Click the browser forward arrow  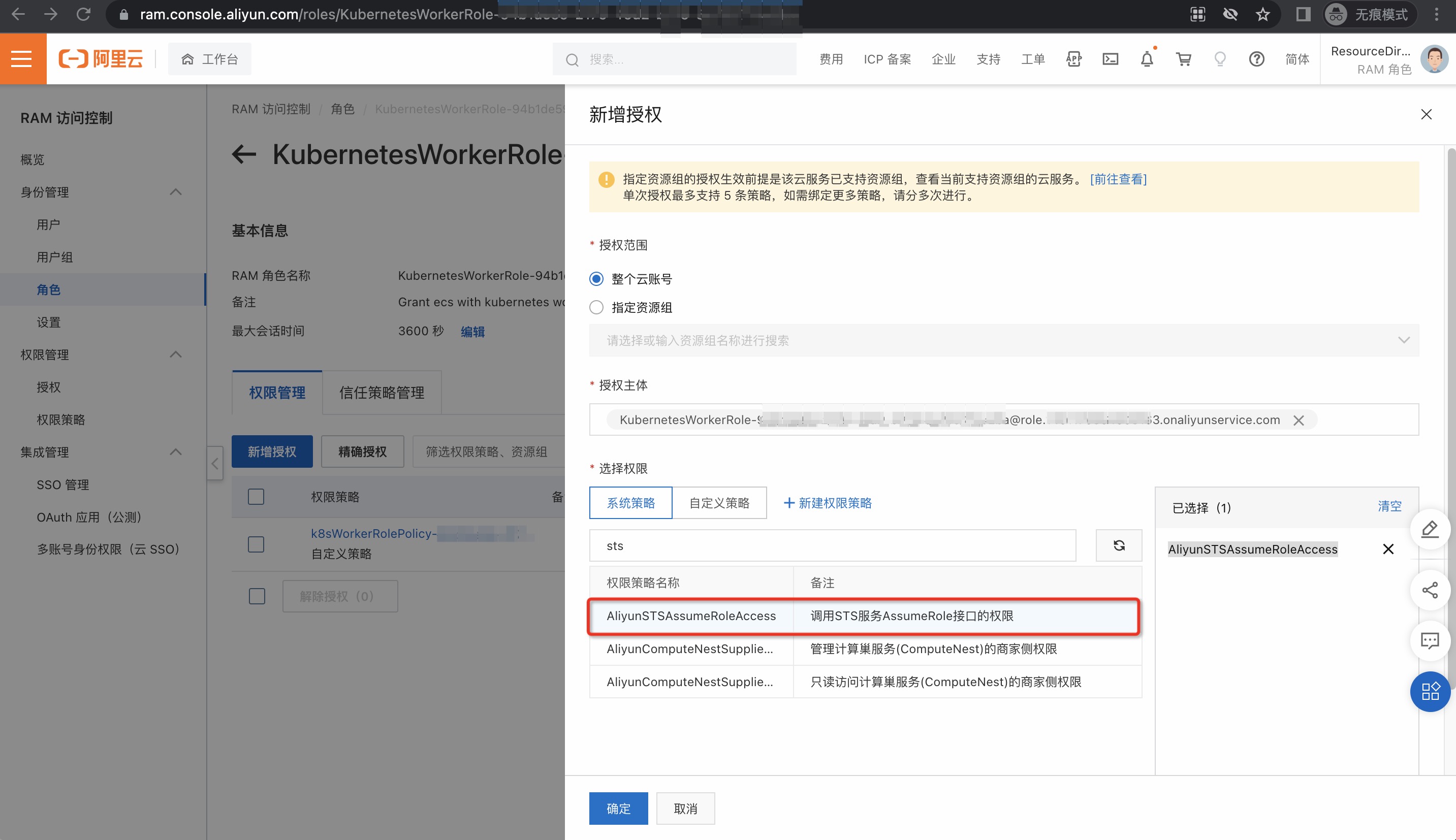point(51,14)
